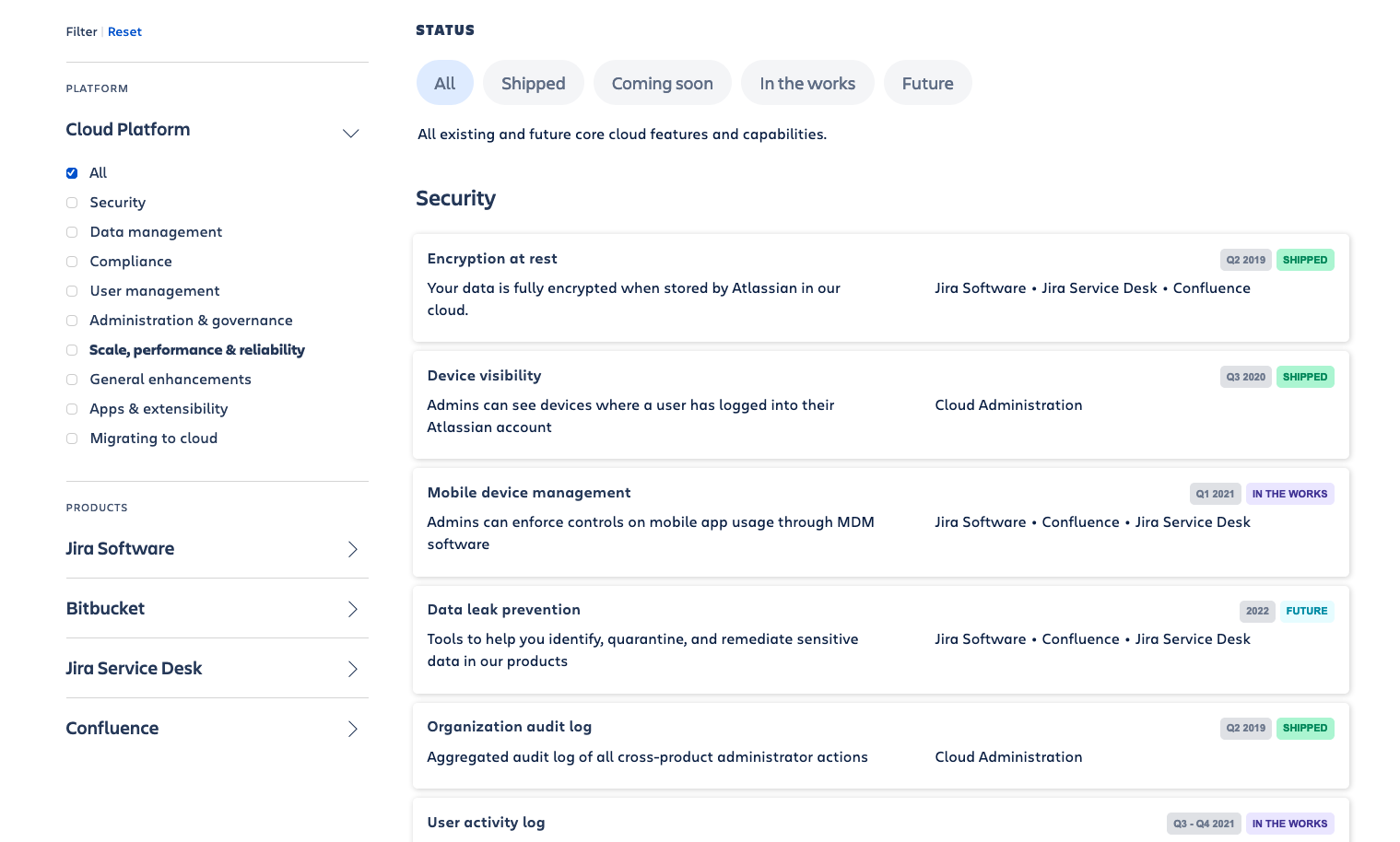Open the Data leak prevention title
The height and width of the screenshot is (842, 1400).
coord(503,610)
